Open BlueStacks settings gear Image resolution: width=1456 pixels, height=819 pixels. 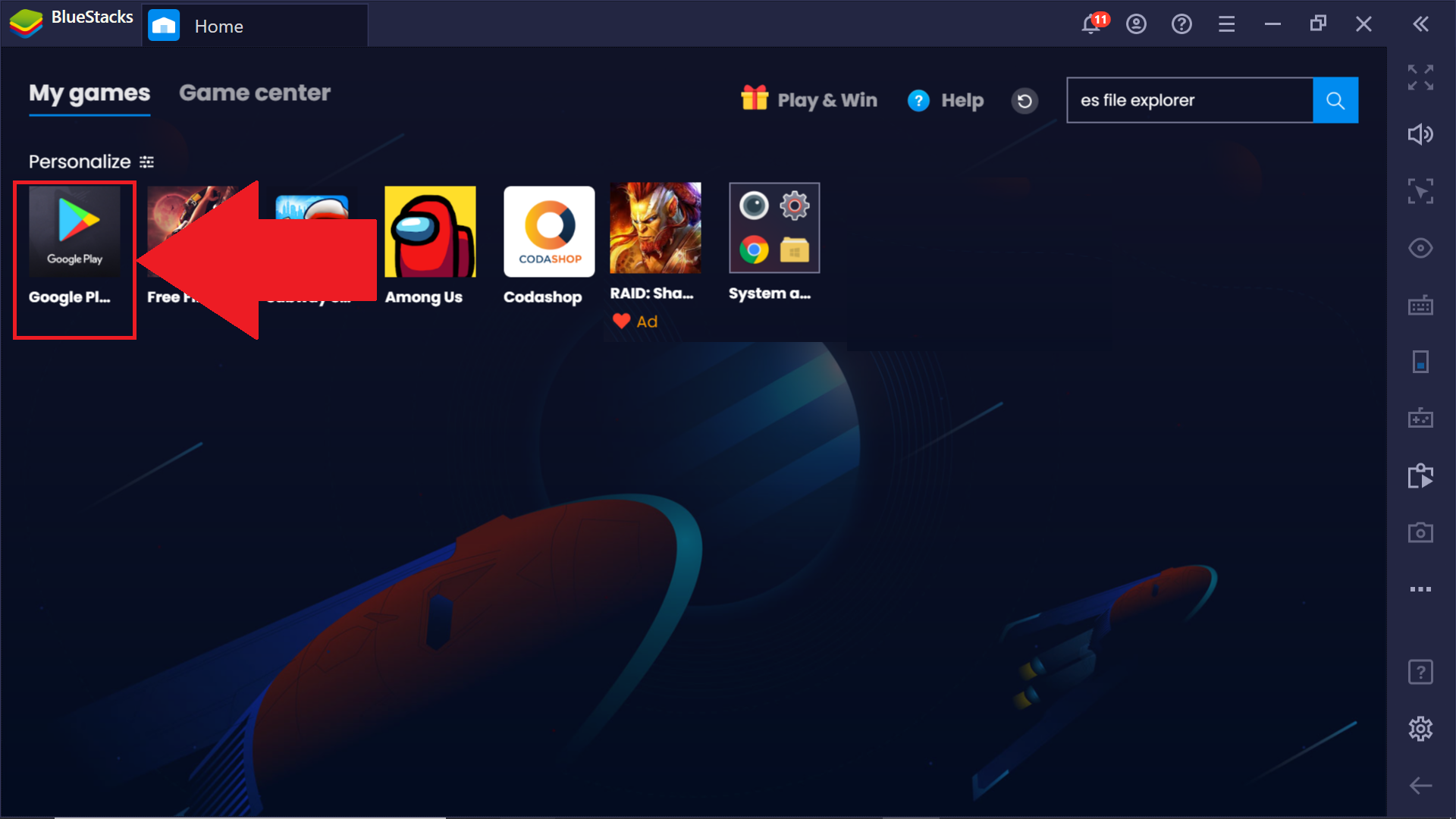(x=1420, y=729)
